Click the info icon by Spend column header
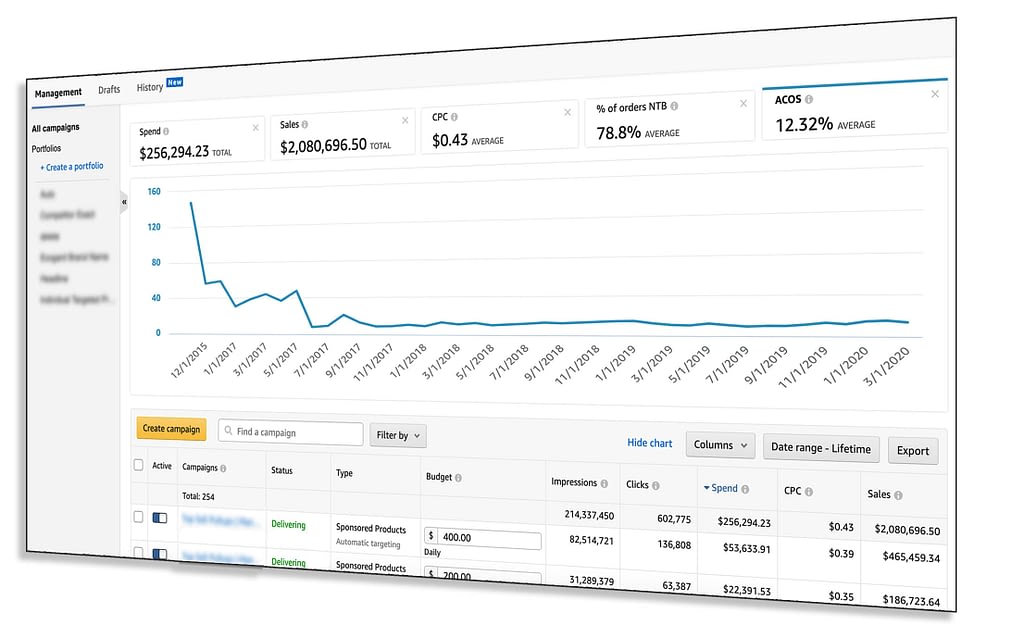Screen dimensions: 1024x638 click(745, 489)
